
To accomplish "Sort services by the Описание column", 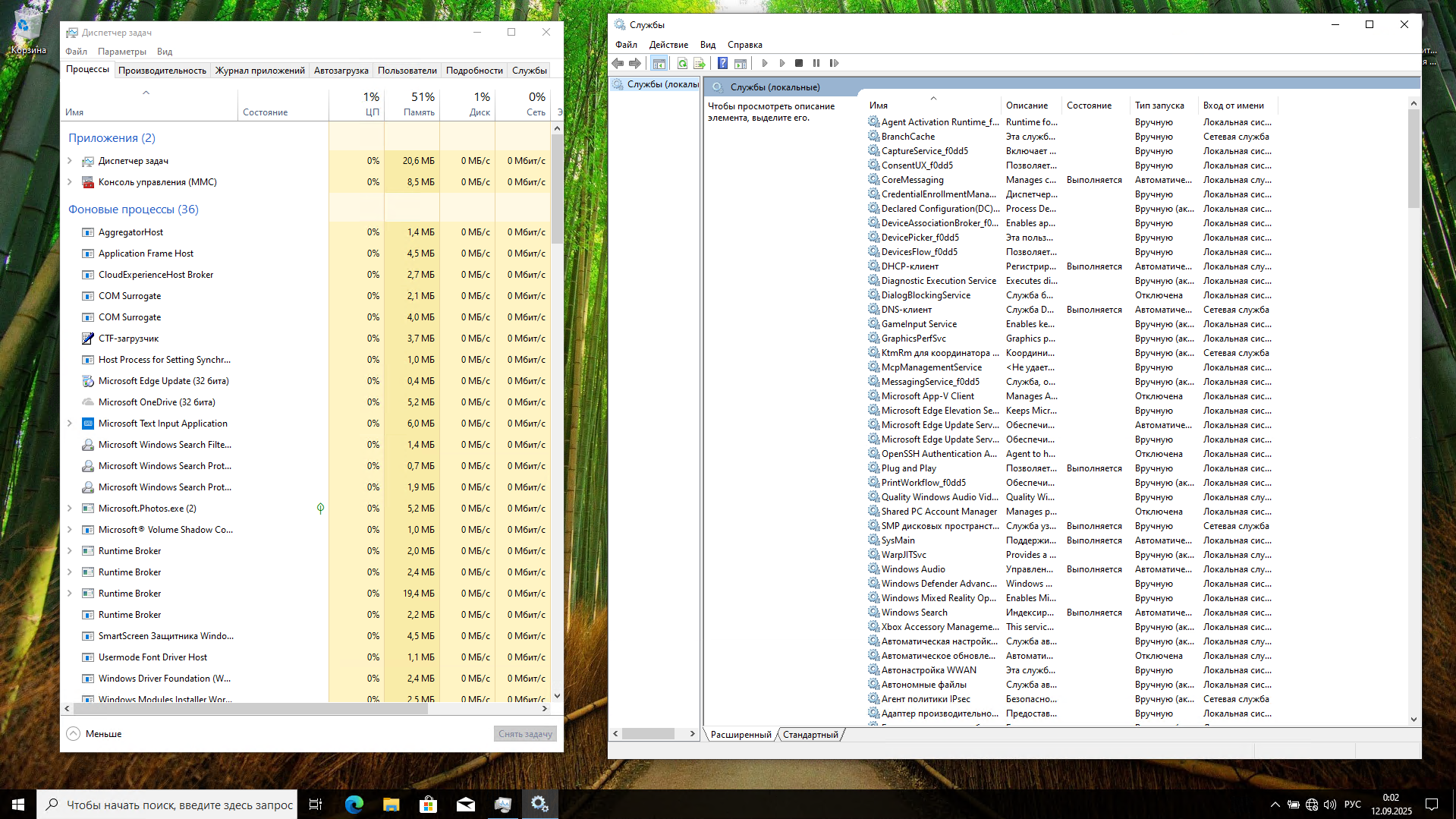I will point(1030,106).
